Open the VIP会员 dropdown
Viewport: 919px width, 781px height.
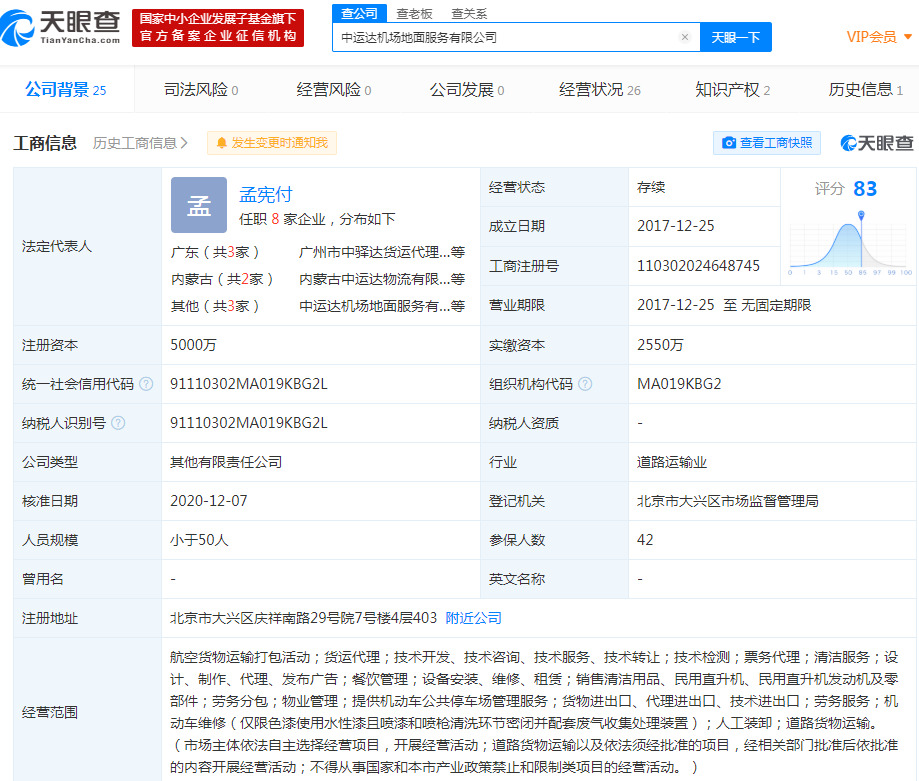click(879, 37)
